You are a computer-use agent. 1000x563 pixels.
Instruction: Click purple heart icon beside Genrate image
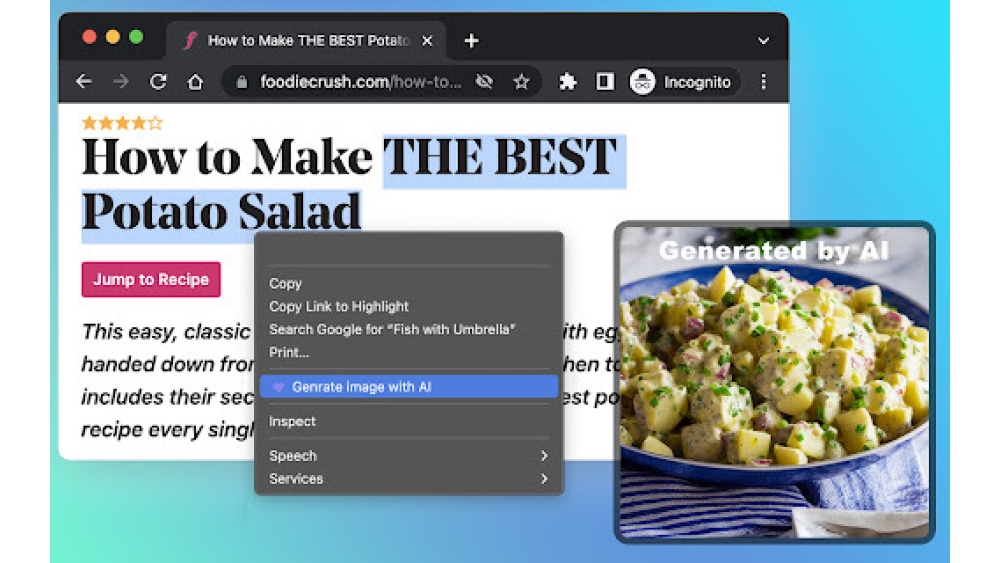(278, 387)
